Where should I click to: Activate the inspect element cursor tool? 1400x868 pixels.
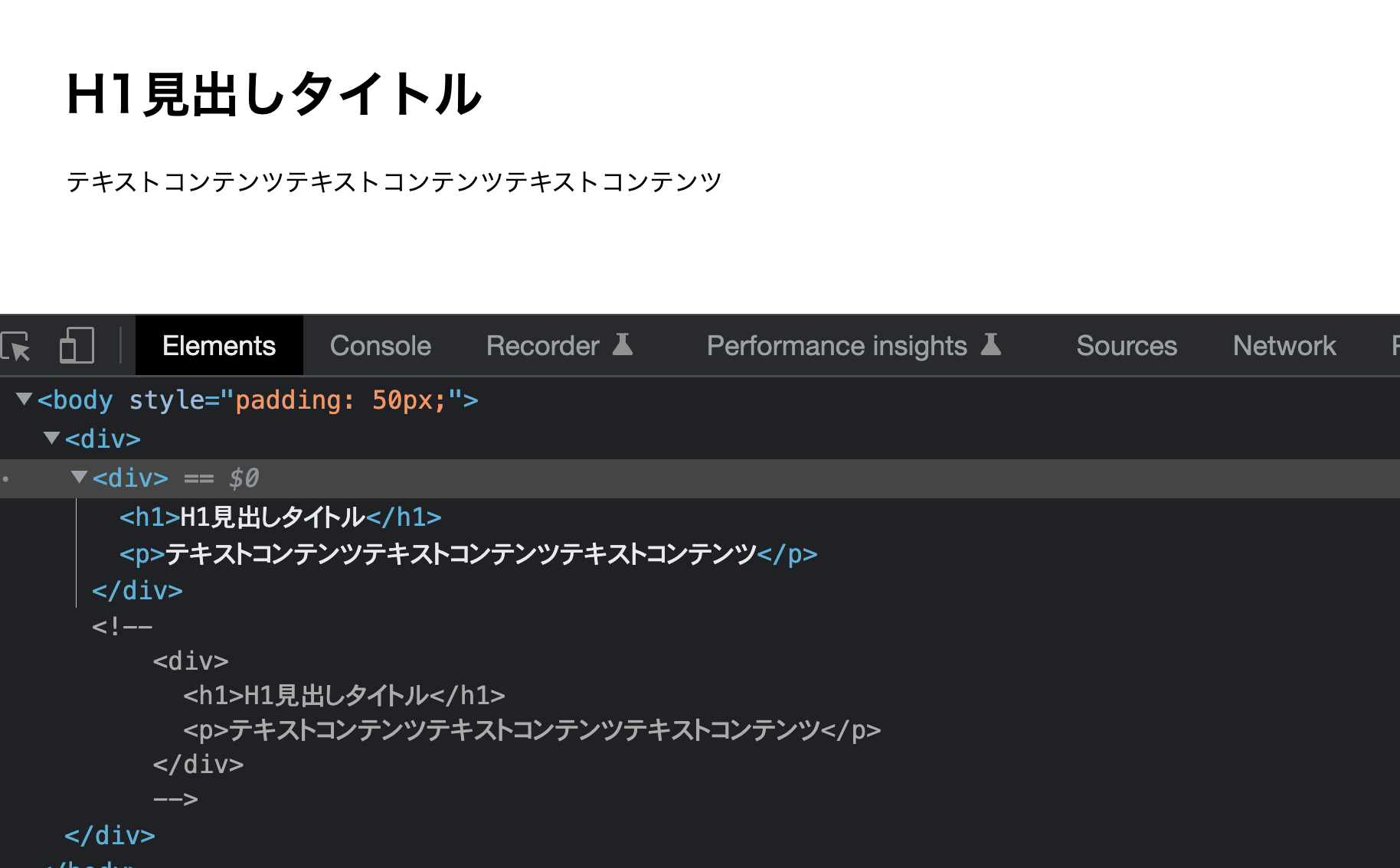pos(17,345)
